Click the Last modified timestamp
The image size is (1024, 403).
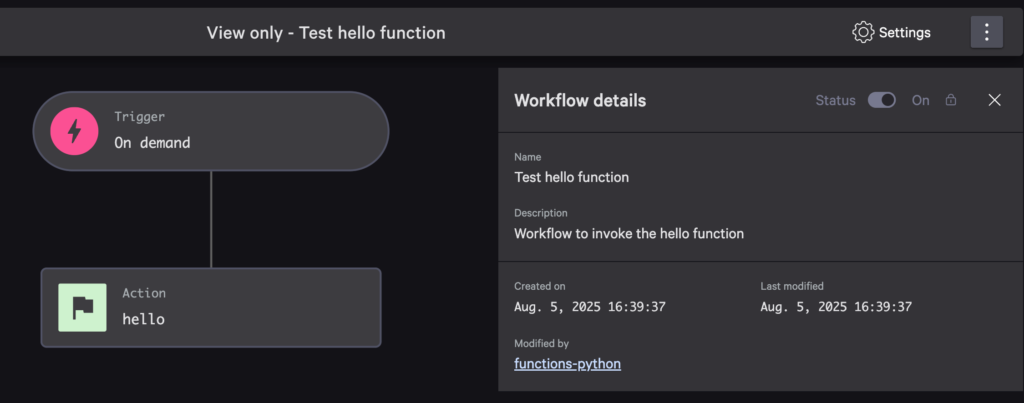836,307
